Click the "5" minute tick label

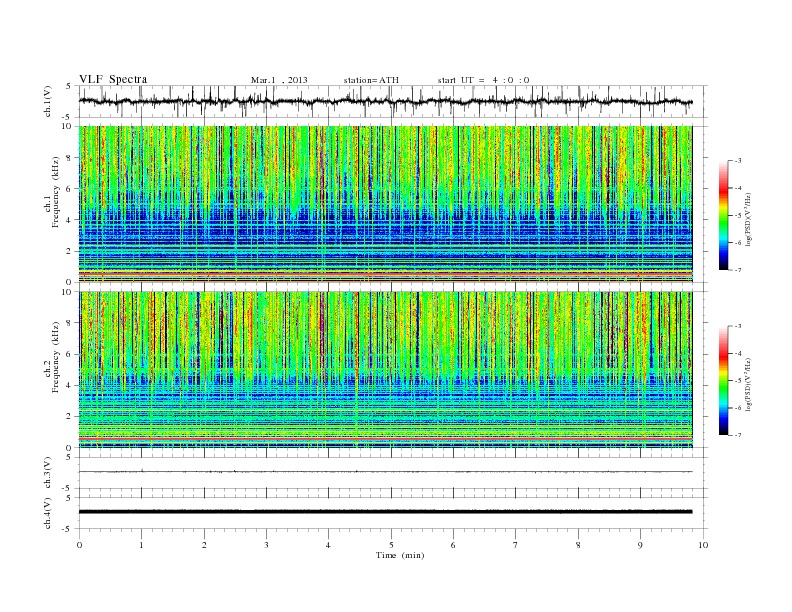tap(391, 545)
